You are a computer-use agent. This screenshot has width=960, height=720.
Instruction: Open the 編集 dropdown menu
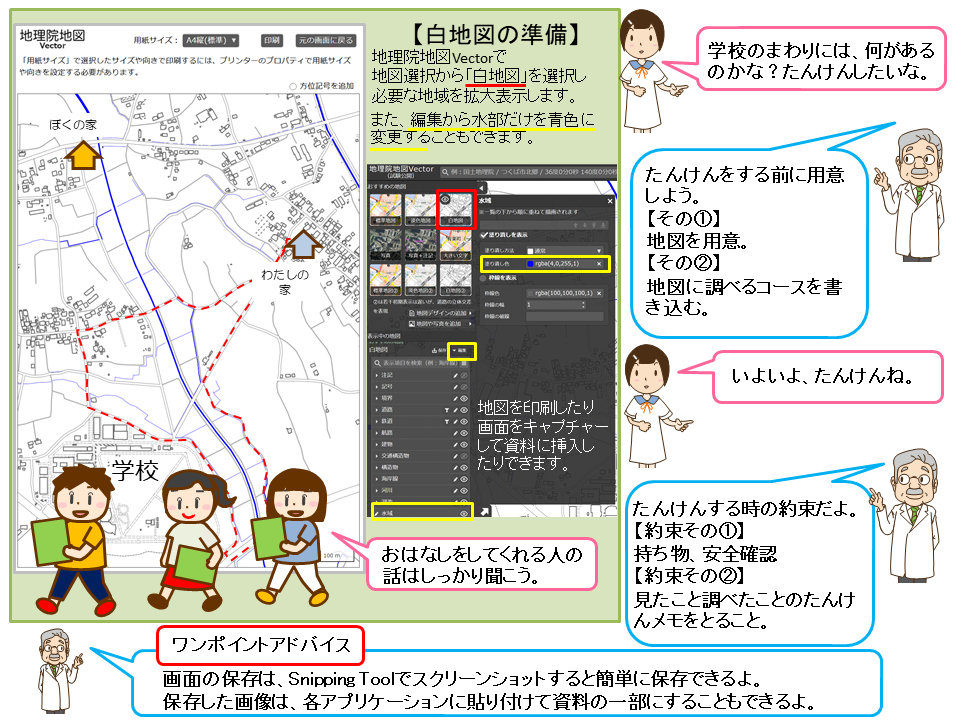[460, 350]
